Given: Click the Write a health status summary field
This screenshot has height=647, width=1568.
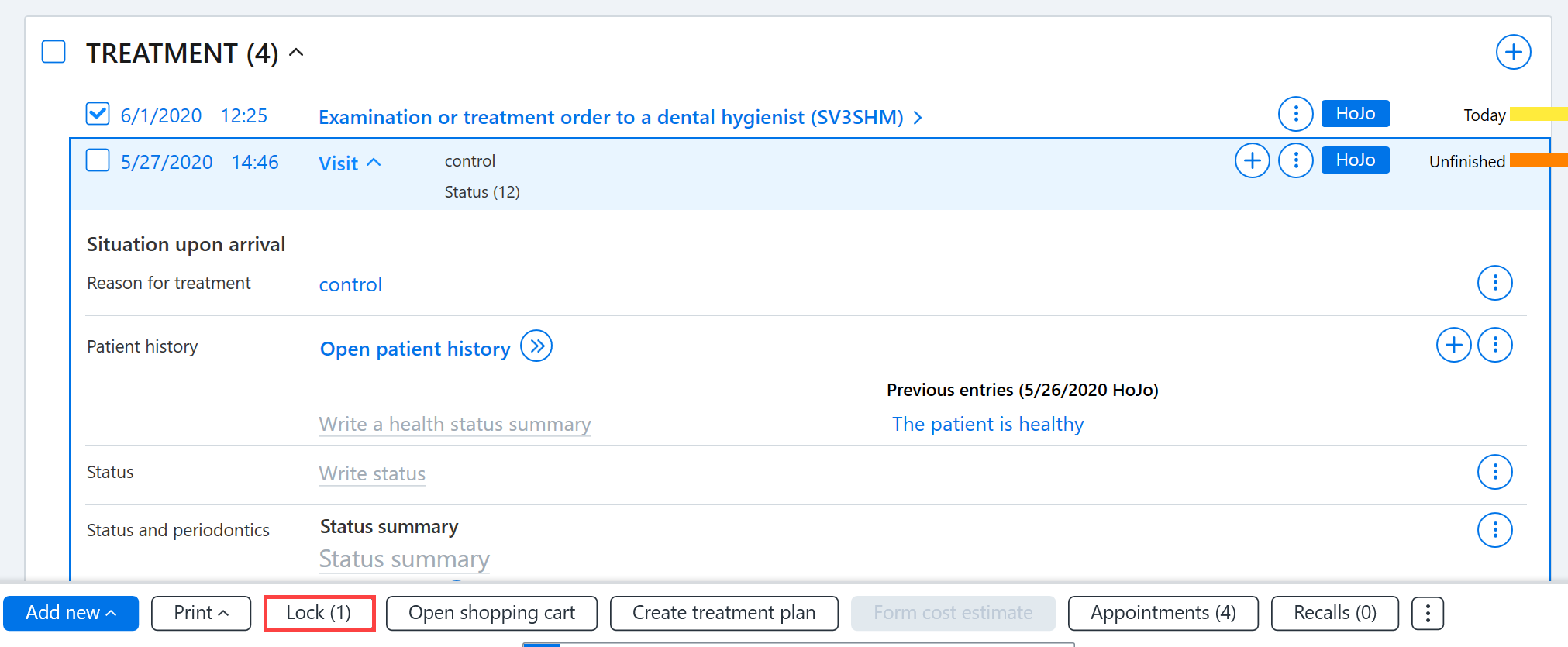Looking at the screenshot, I should [x=455, y=424].
